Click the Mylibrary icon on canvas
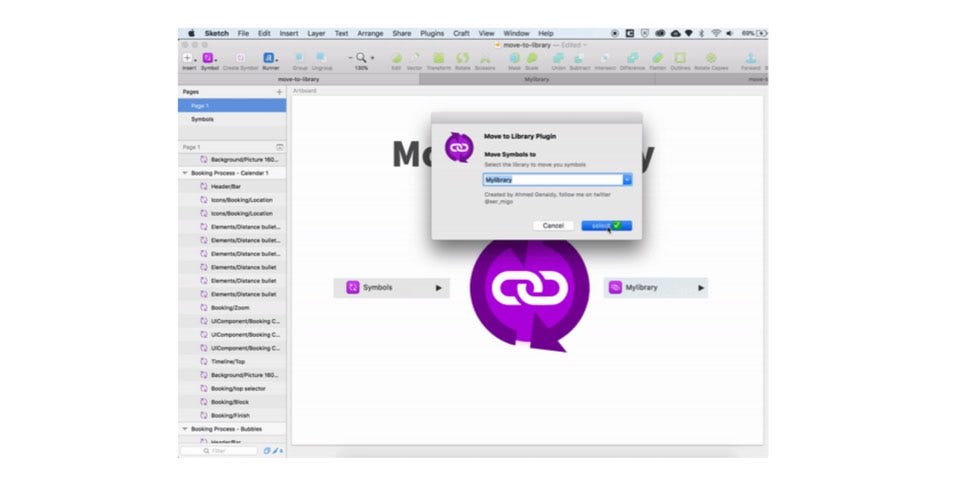This screenshot has width=960, height=480. 615,287
